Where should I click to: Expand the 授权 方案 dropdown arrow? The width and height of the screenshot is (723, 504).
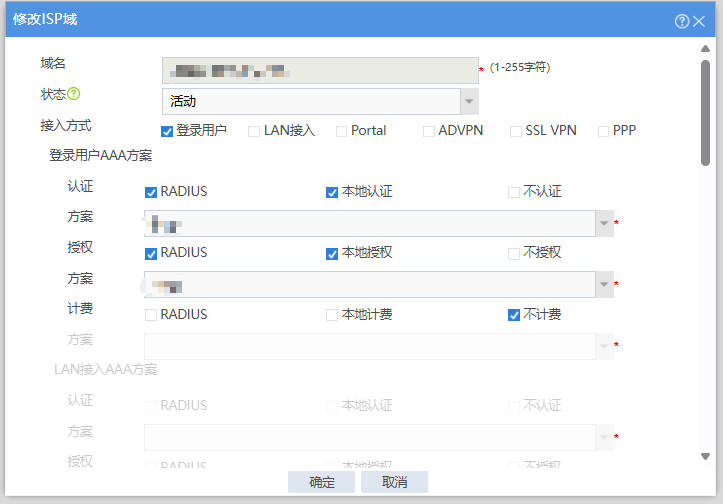[x=603, y=286]
